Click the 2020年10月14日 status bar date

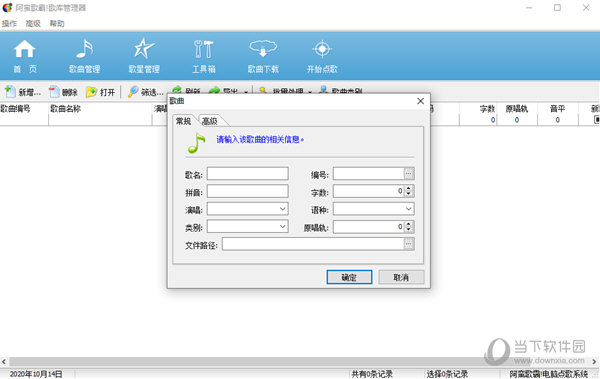click(x=36, y=374)
